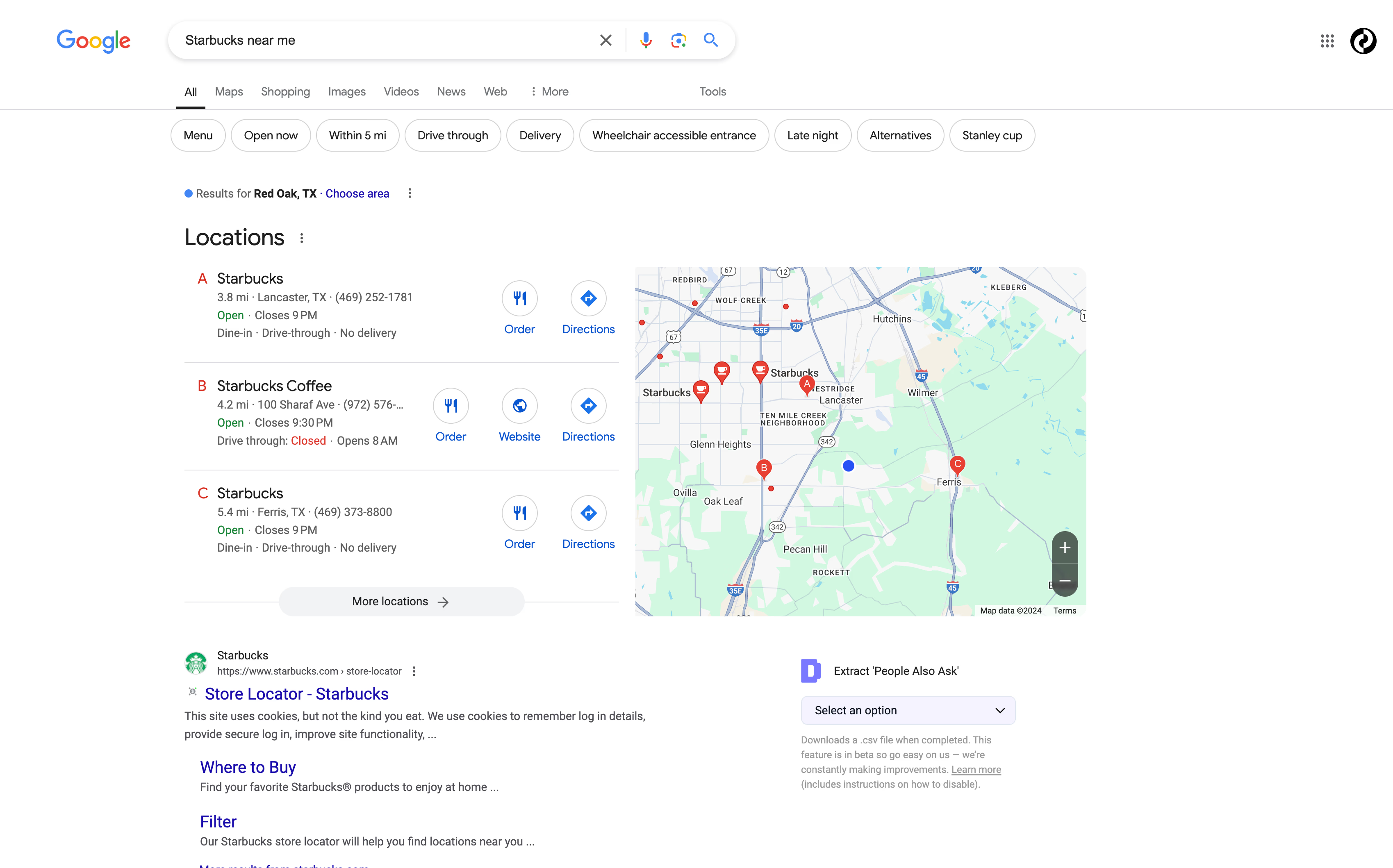Image resolution: width=1393 pixels, height=868 pixels.
Task: Click map pin C near Ferris
Action: coord(957,466)
